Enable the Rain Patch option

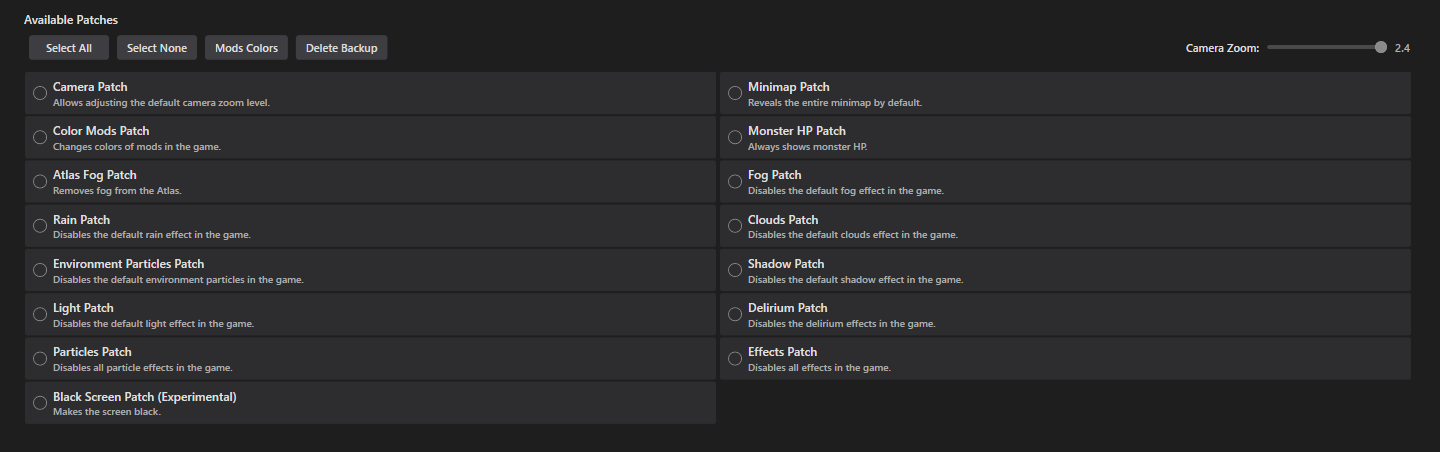(40, 226)
